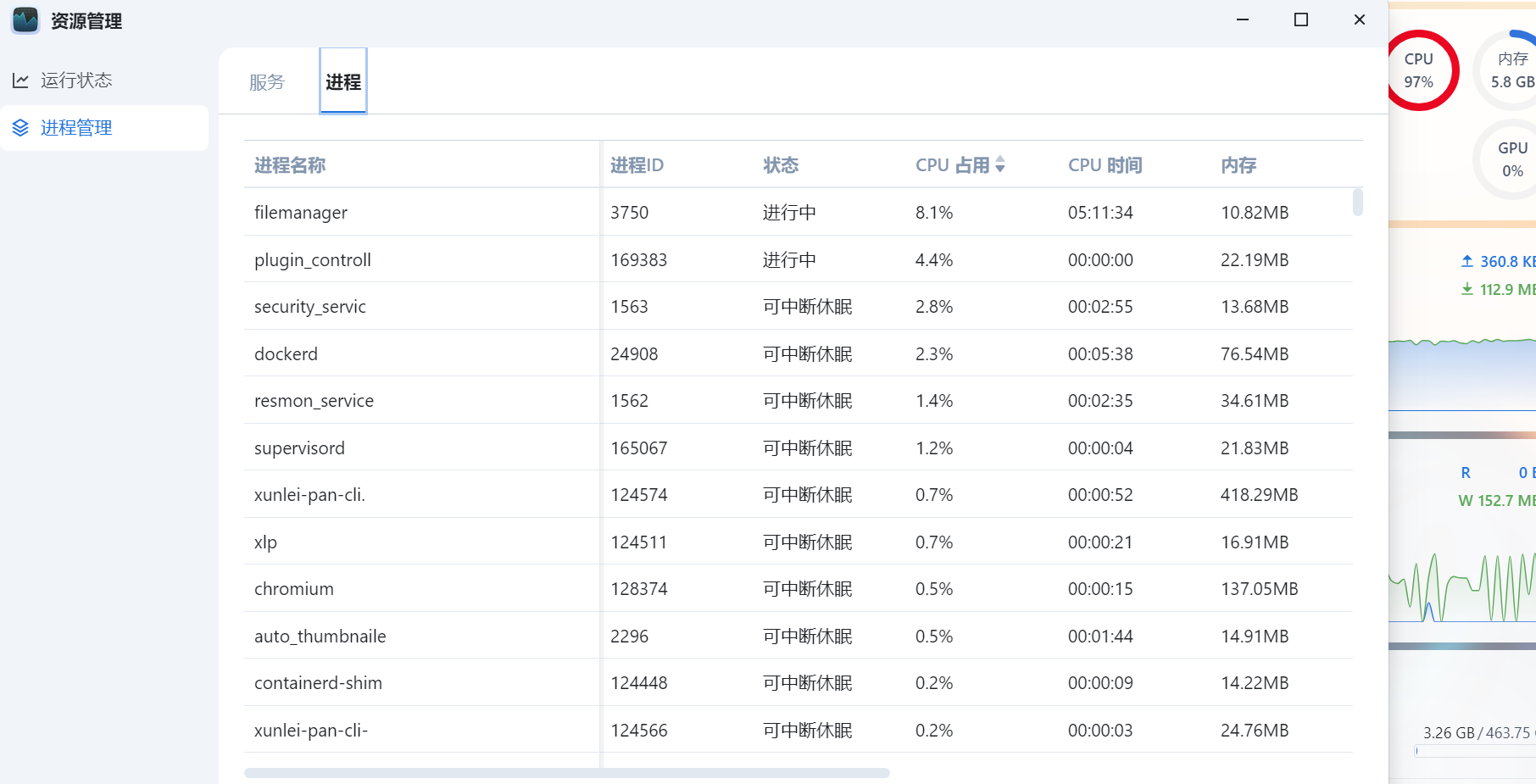1536x784 pixels.
Task: Open 运行状态 in the sidebar
Action: point(76,81)
